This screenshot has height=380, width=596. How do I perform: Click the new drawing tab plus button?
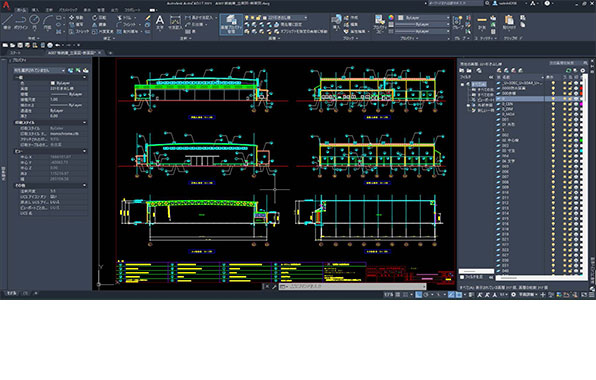(x=111, y=53)
